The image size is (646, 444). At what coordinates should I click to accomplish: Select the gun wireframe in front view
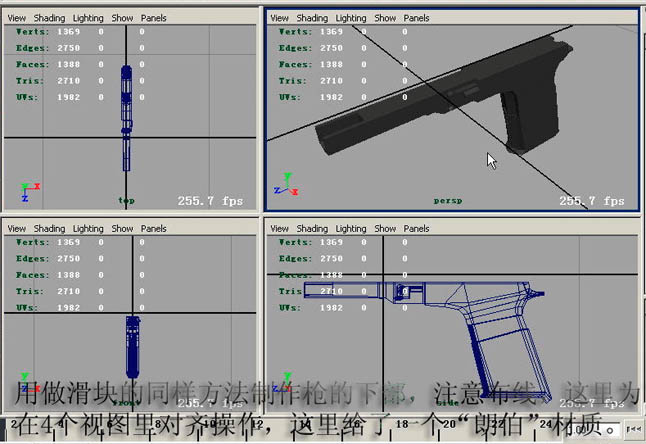pos(133,347)
